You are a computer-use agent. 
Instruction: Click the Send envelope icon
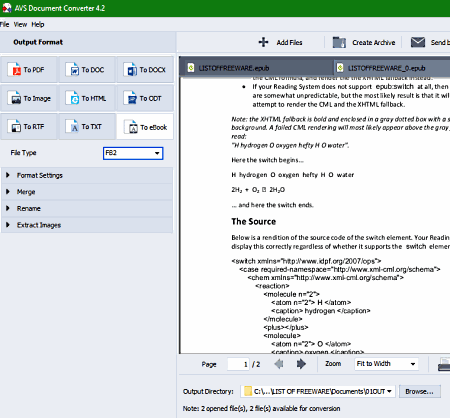pyautogui.click(x=418, y=42)
